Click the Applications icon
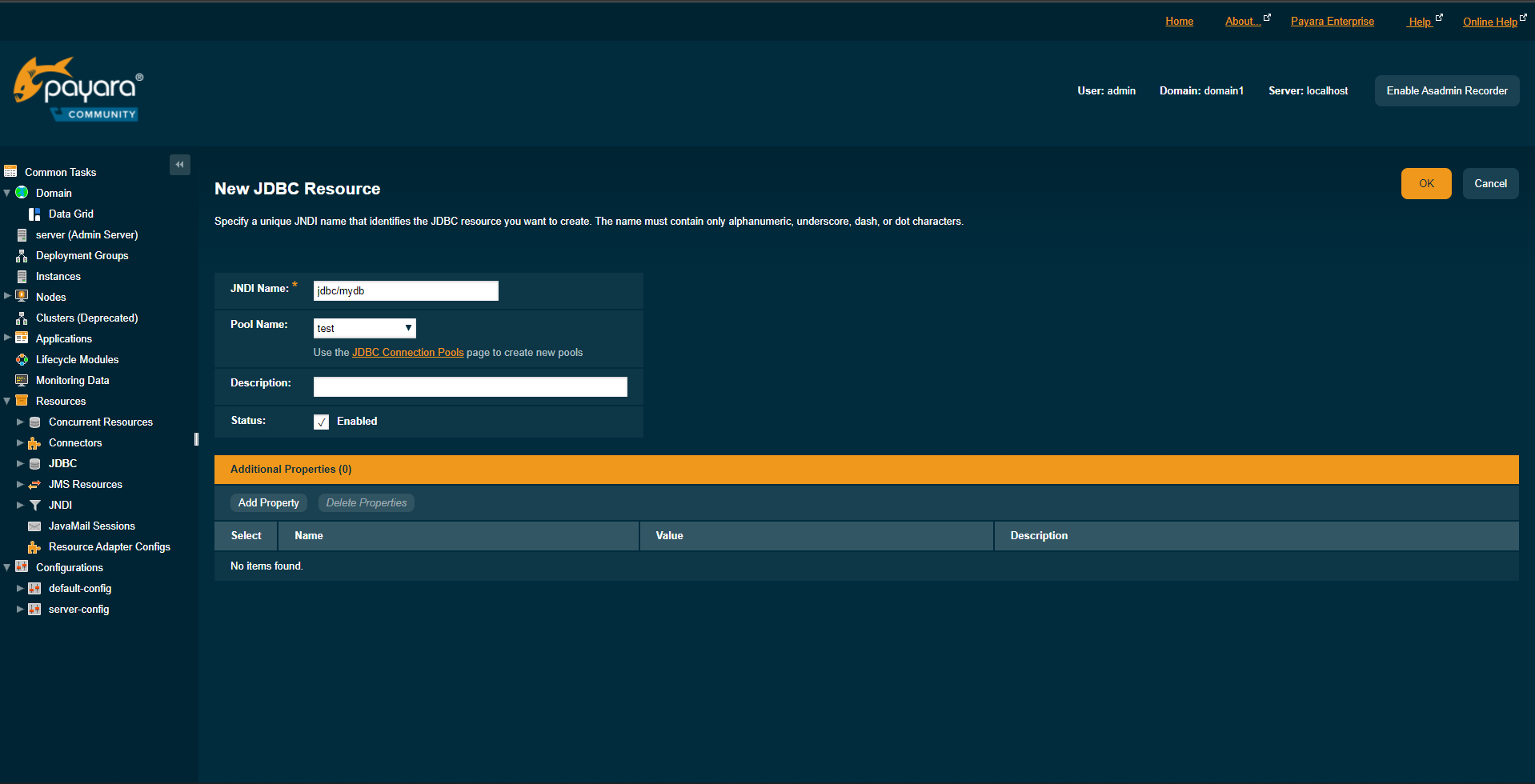1535x784 pixels. [x=22, y=338]
